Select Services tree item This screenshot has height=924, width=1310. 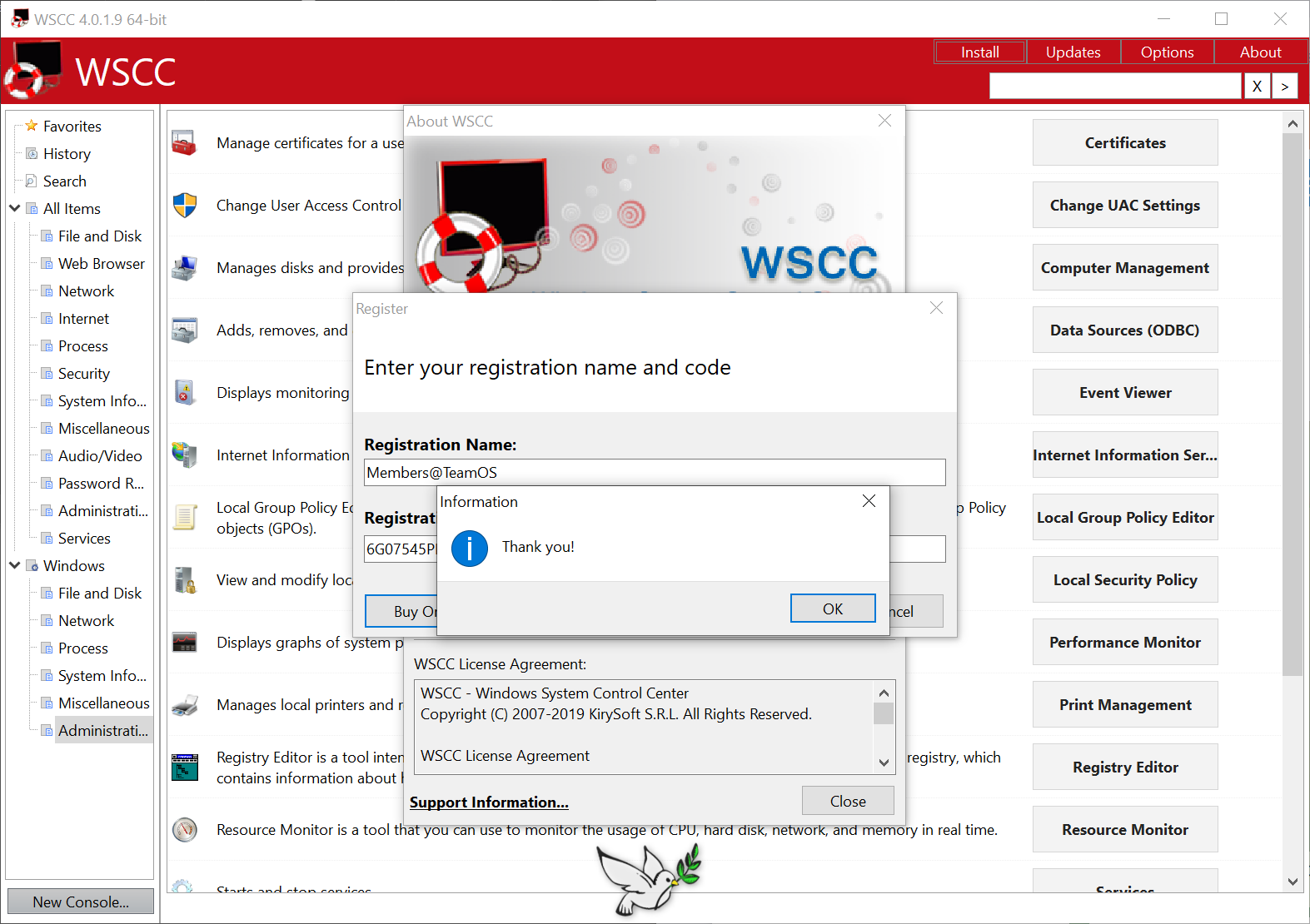(x=84, y=539)
